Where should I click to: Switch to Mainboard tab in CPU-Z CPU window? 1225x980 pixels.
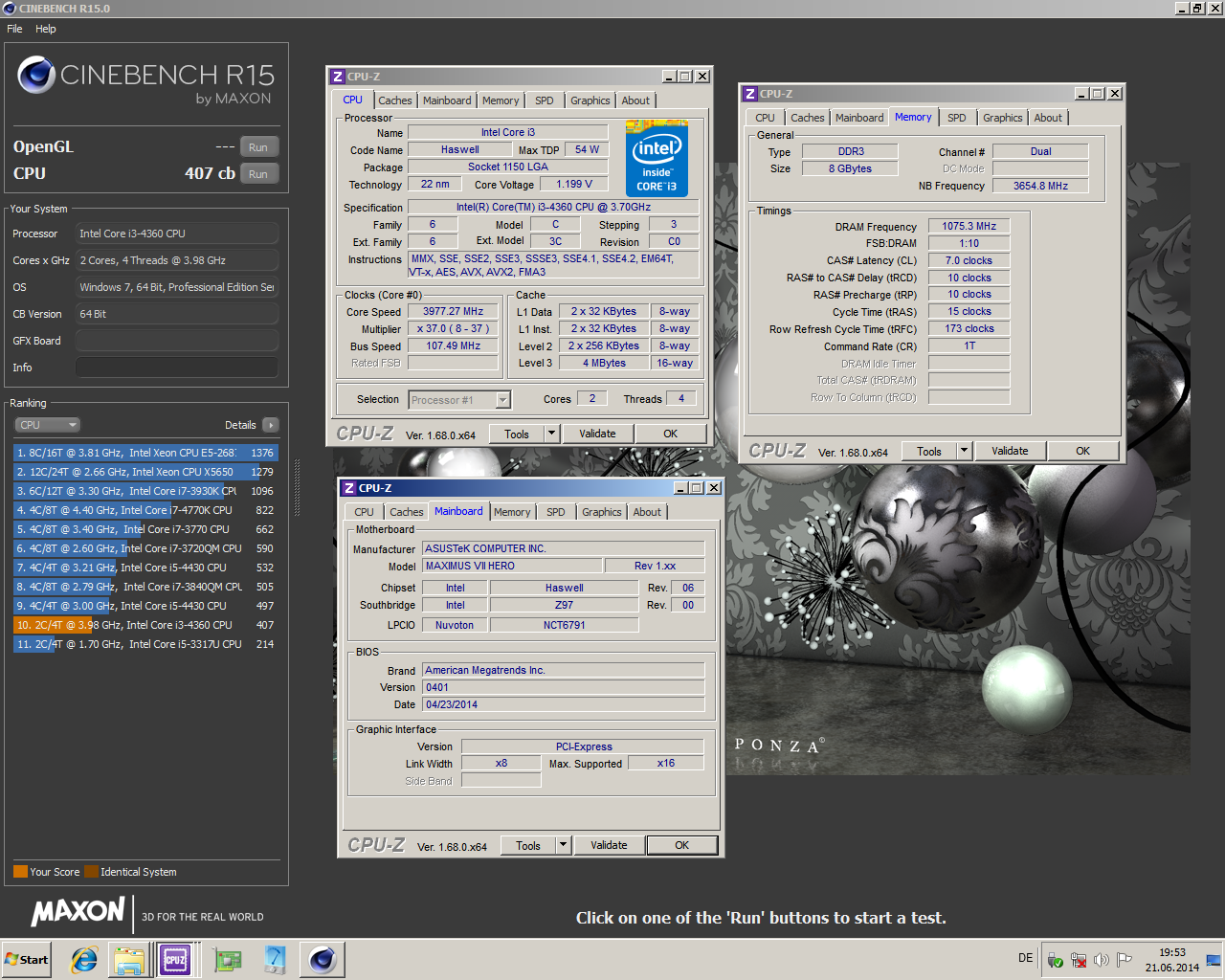tap(447, 100)
